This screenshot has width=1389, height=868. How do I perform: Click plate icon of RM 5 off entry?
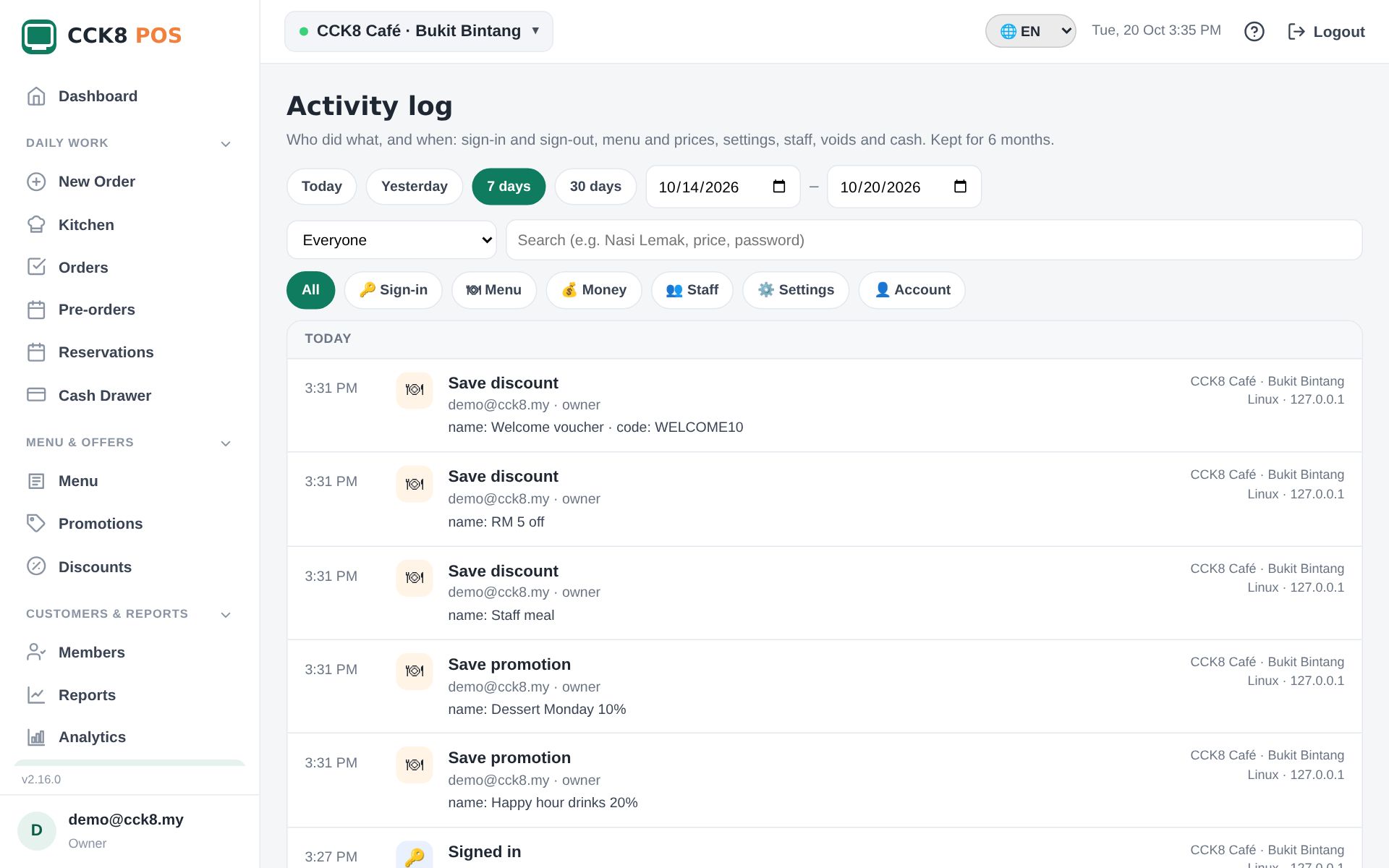(415, 484)
